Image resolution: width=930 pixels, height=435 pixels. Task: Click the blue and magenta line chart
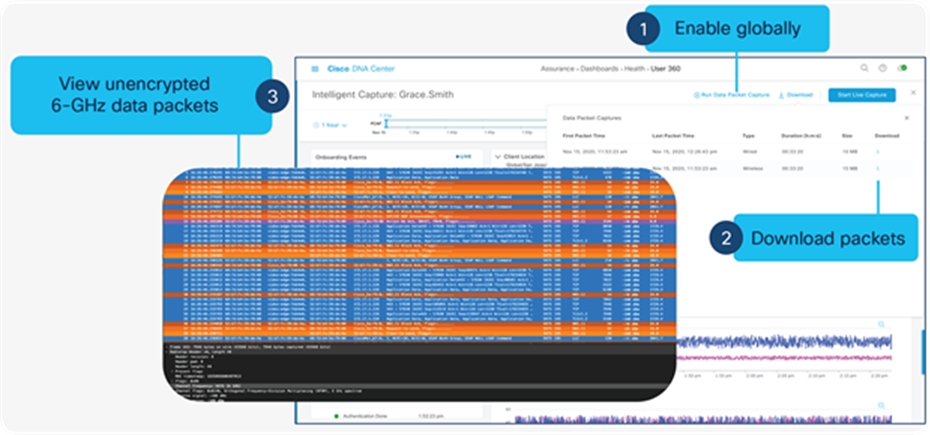click(x=784, y=350)
